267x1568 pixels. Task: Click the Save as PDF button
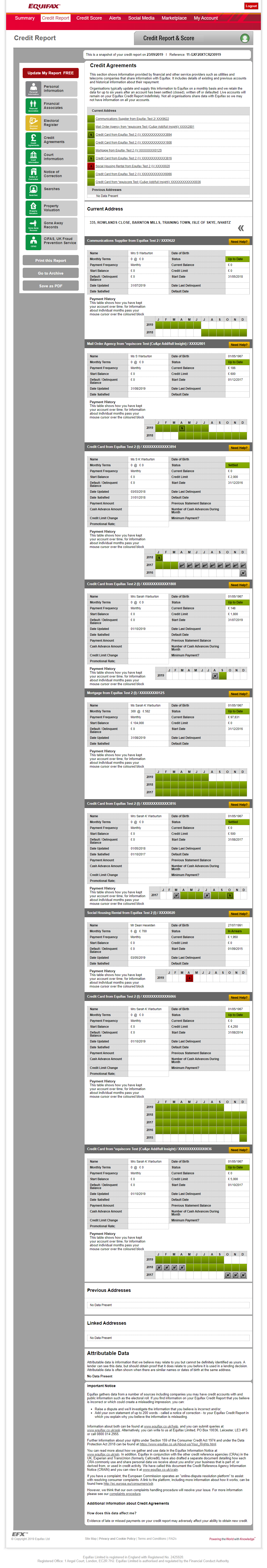pyautogui.click(x=51, y=286)
